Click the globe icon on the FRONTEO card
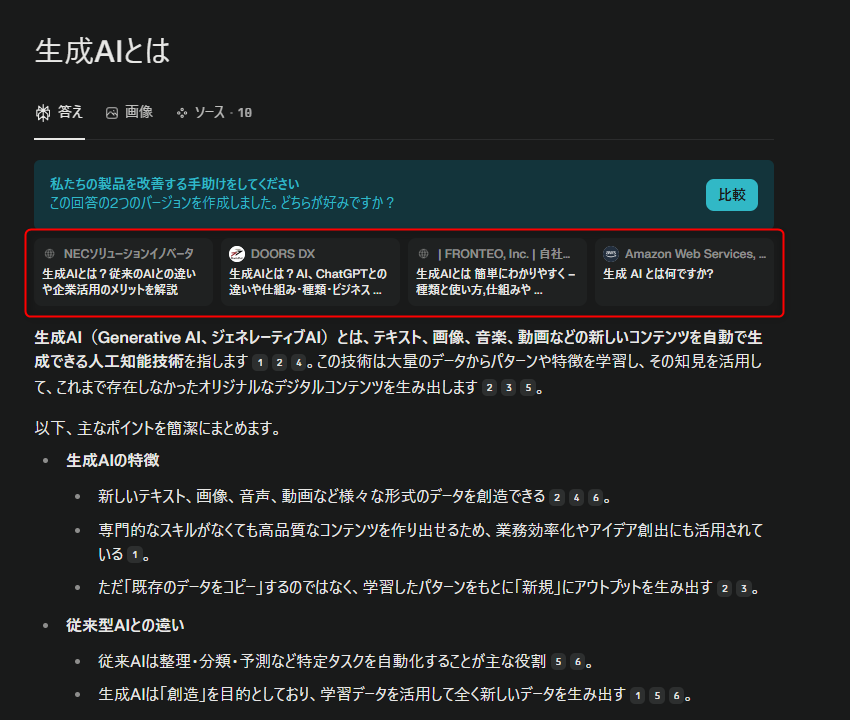Screen dimensions: 850x720 424,254
